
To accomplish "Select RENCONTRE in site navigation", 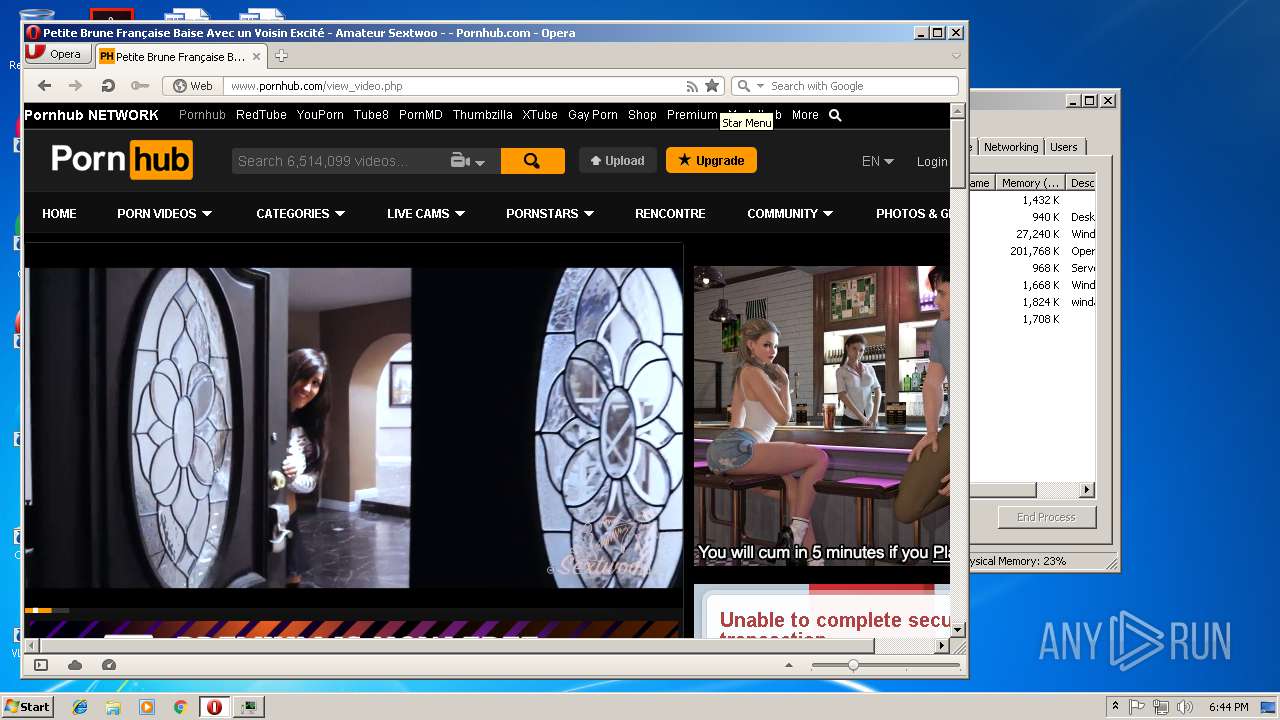I will click(670, 213).
